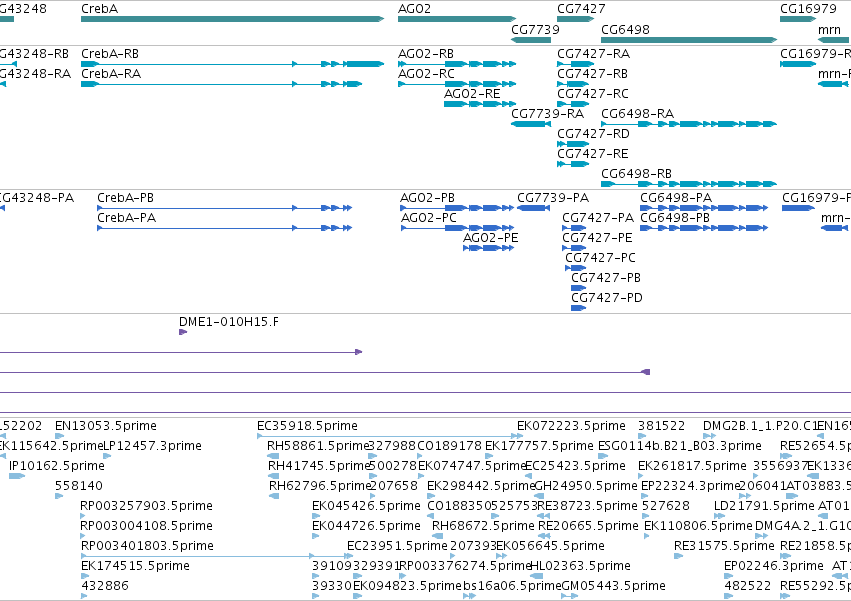The width and height of the screenshot is (851, 601).
Task: Click the EP02246.3prime EST label
Action: [774, 566]
